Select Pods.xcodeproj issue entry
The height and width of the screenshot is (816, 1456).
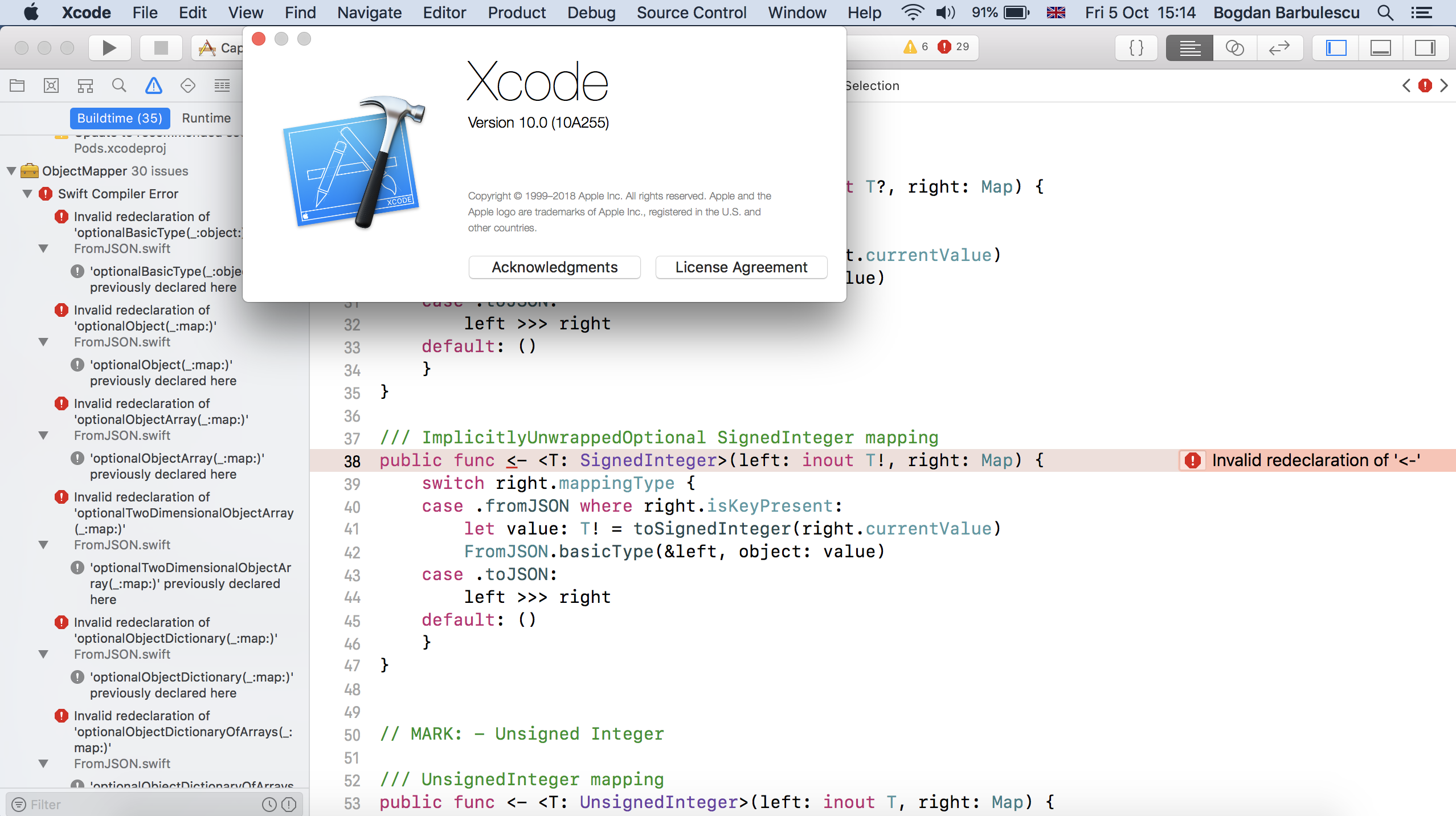(120, 148)
